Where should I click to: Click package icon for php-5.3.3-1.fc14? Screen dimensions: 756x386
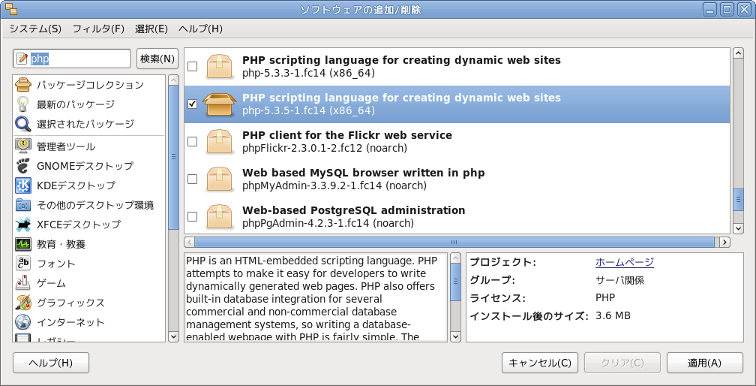click(220, 67)
